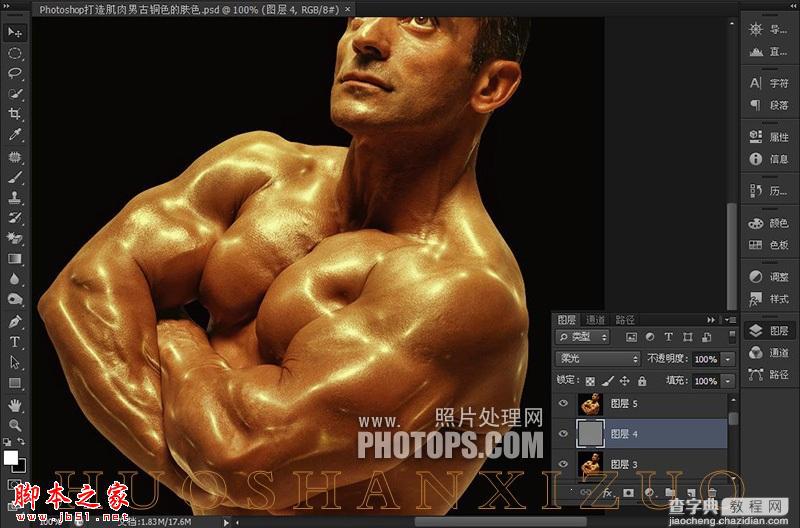The width and height of the screenshot is (800, 528).
Task: Hide layer 图层 4 with its eye icon
Action: click(x=563, y=434)
